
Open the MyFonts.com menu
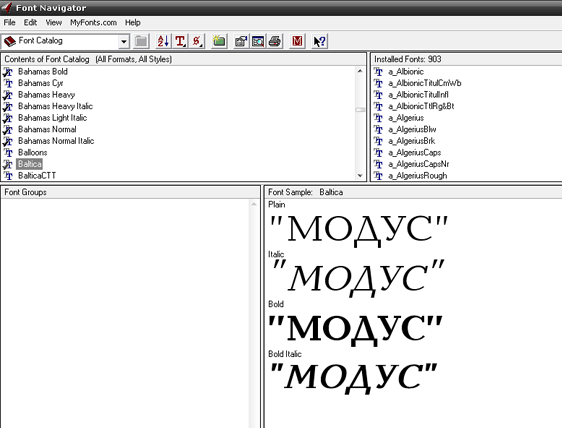(x=93, y=23)
